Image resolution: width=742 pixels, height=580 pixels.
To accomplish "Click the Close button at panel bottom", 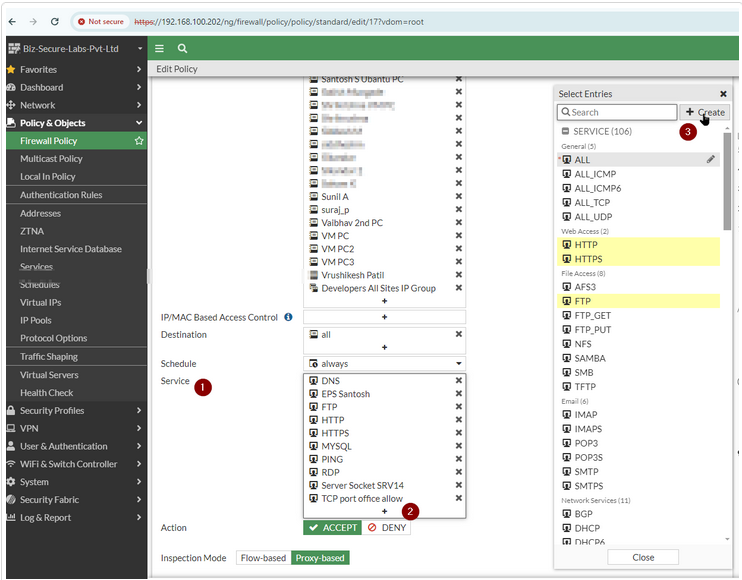I will 643,557.
